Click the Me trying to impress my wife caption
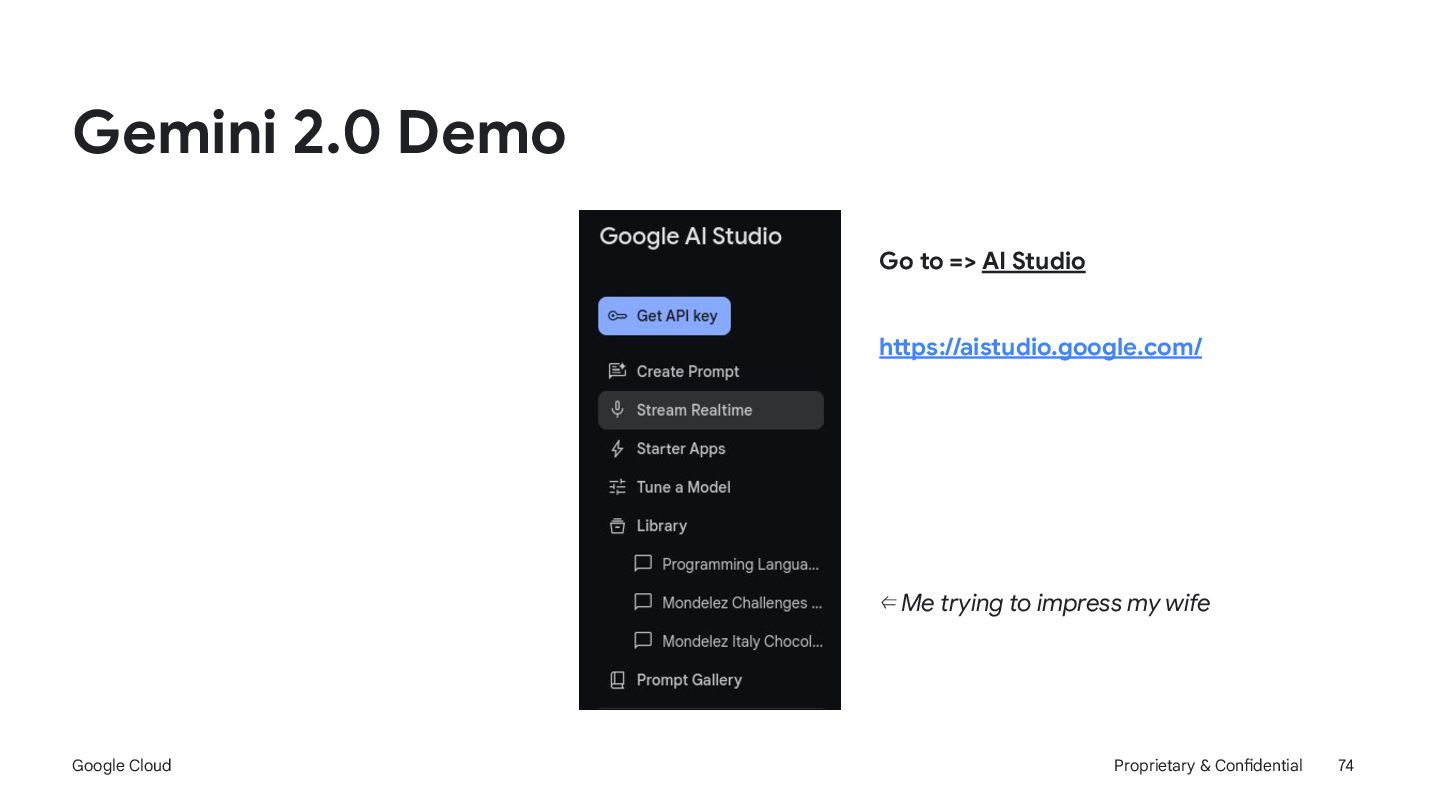Viewport: 1440px width, 810px height. [1055, 603]
